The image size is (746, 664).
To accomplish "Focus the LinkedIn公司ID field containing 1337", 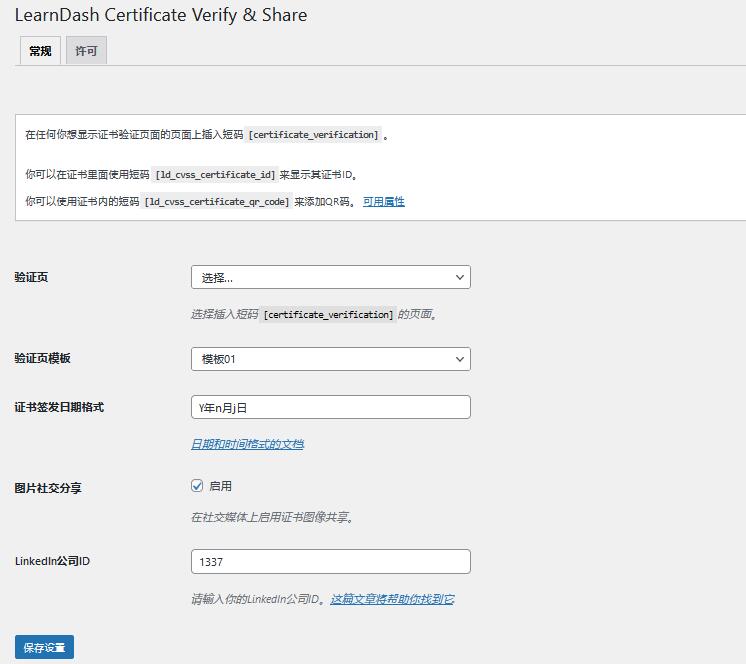I will [330, 562].
